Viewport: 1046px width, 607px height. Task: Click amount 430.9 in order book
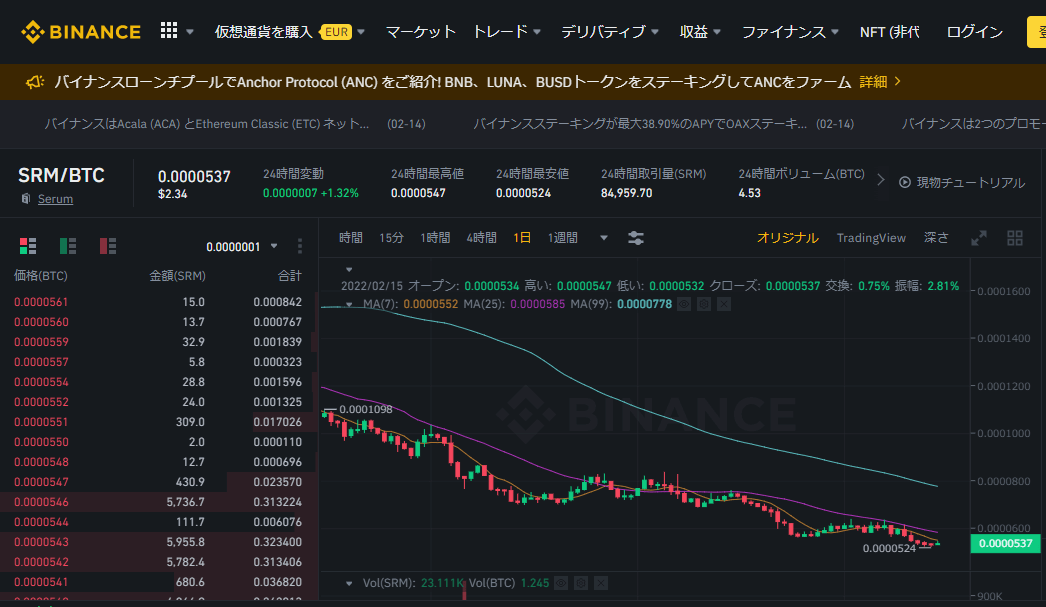click(190, 482)
